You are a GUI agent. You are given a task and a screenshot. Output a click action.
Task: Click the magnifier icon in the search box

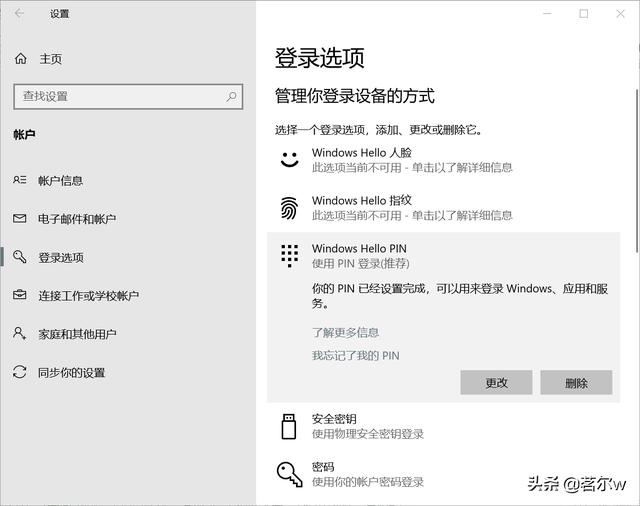click(231, 97)
